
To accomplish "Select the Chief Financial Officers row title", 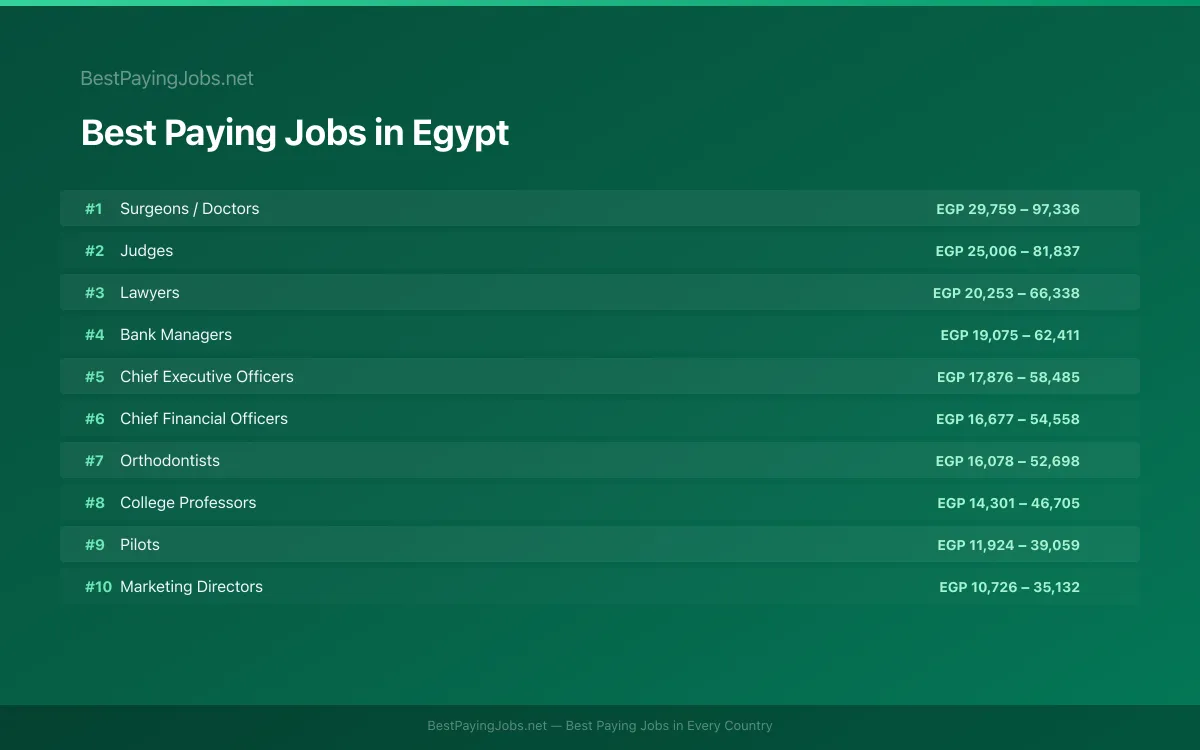I will point(204,419).
